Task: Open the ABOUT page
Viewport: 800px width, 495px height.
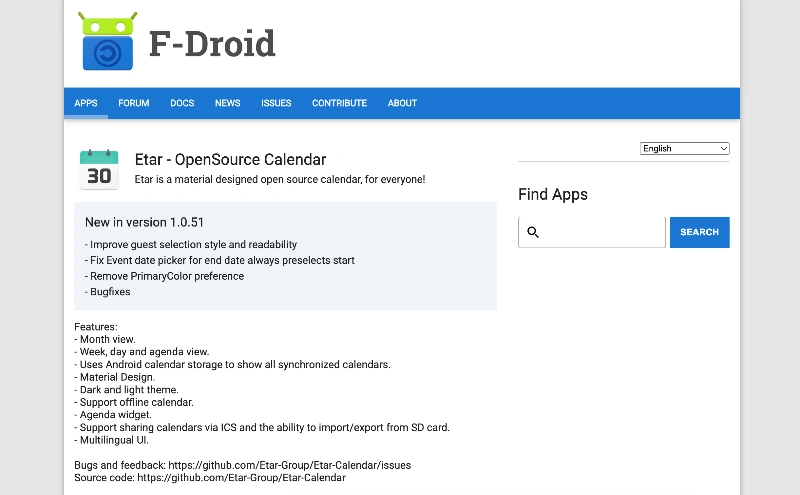Action: pyautogui.click(x=402, y=103)
